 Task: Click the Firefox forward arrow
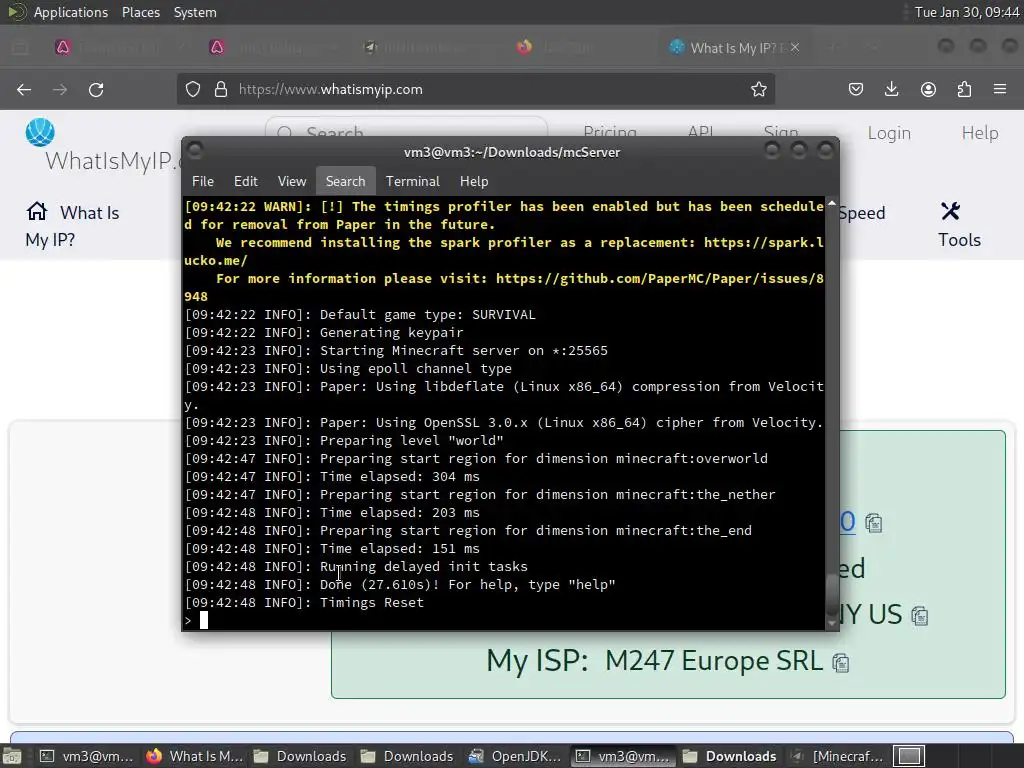click(x=60, y=89)
